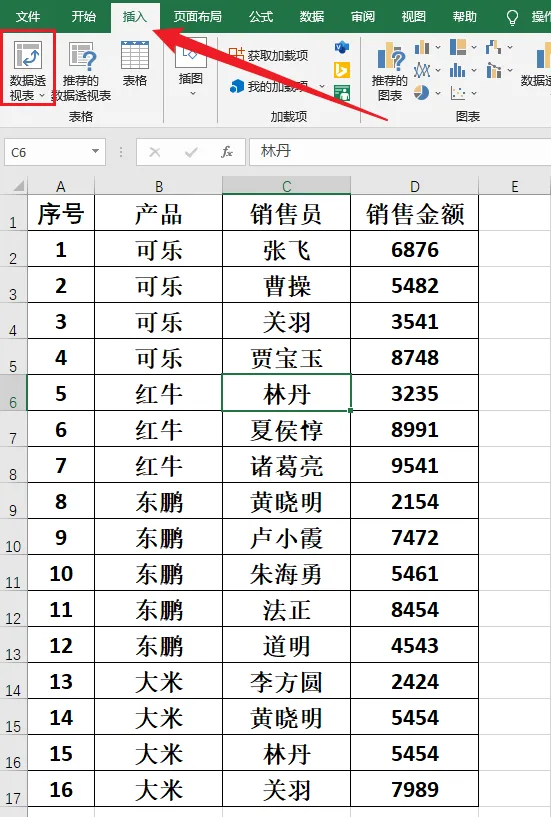
Task: Click the 销售员 header cell
Action: point(286,213)
